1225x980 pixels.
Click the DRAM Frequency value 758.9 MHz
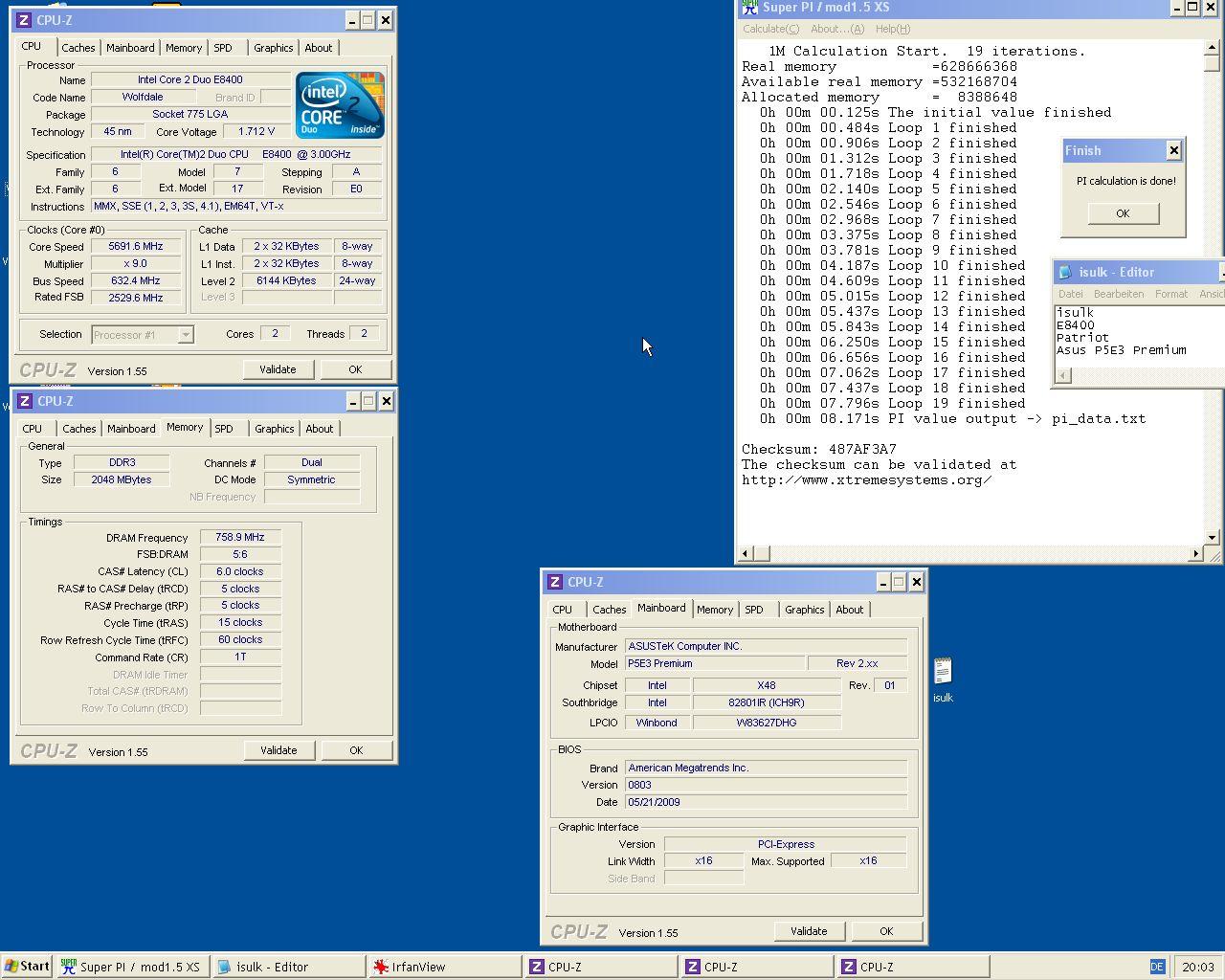(240, 537)
